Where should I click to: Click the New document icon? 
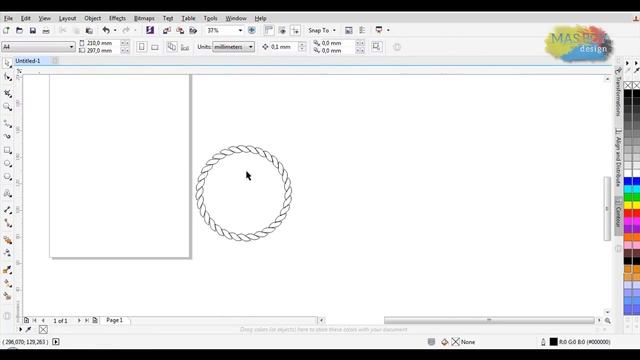[x=6, y=30]
